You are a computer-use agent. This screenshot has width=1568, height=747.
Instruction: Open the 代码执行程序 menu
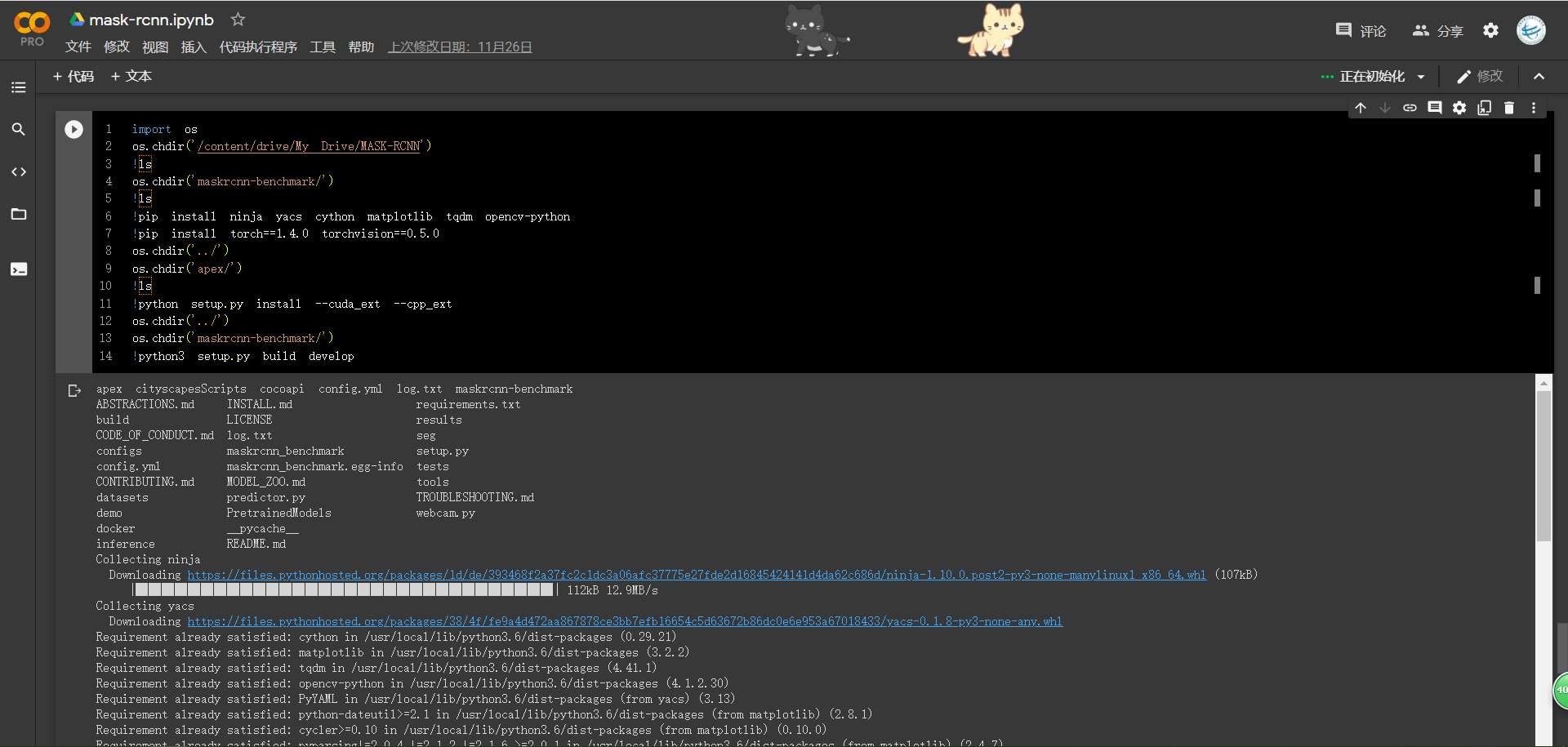point(258,47)
